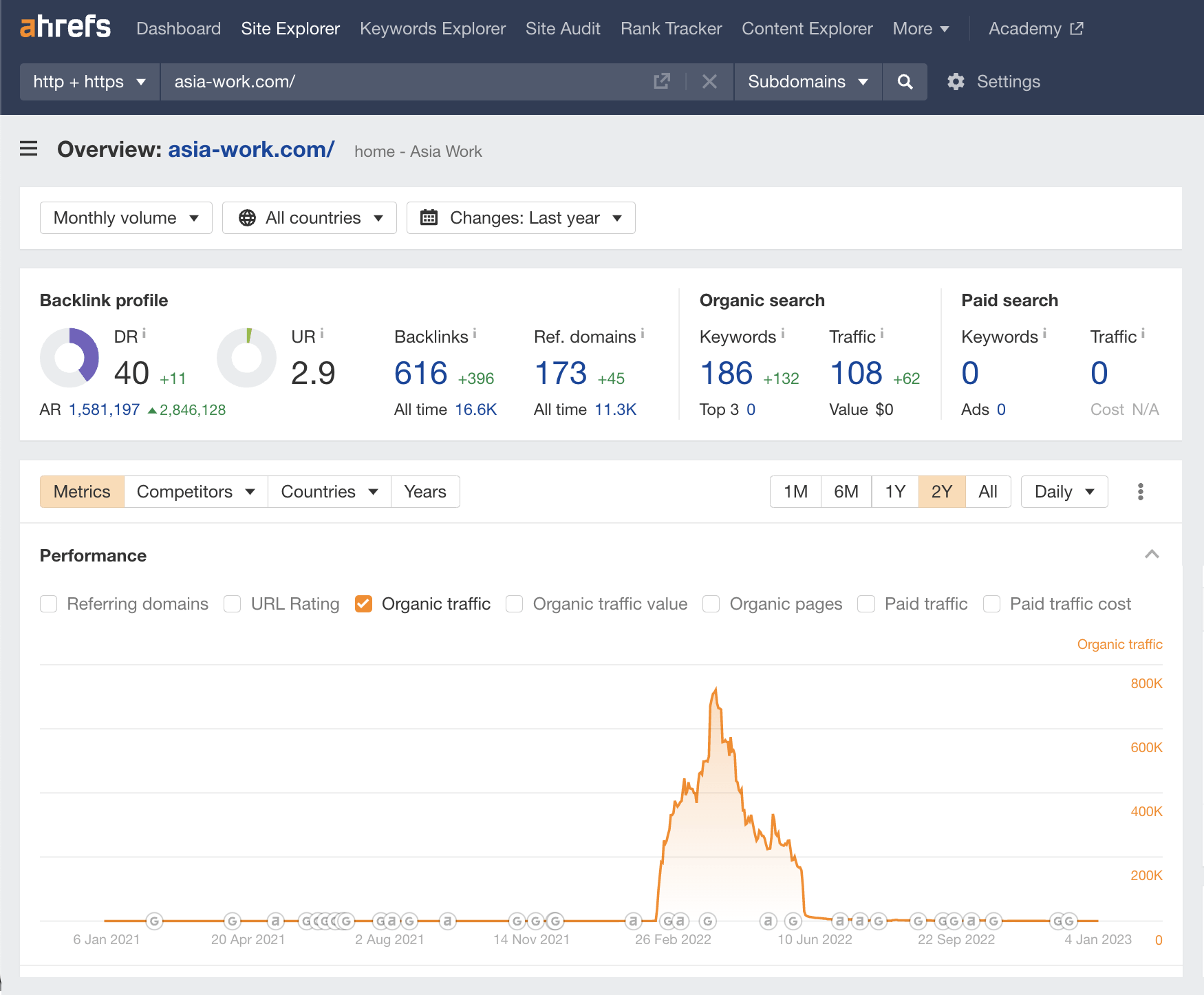Open the domain in a new tab
This screenshot has width=1204, height=995.
(x=661, y=81)
